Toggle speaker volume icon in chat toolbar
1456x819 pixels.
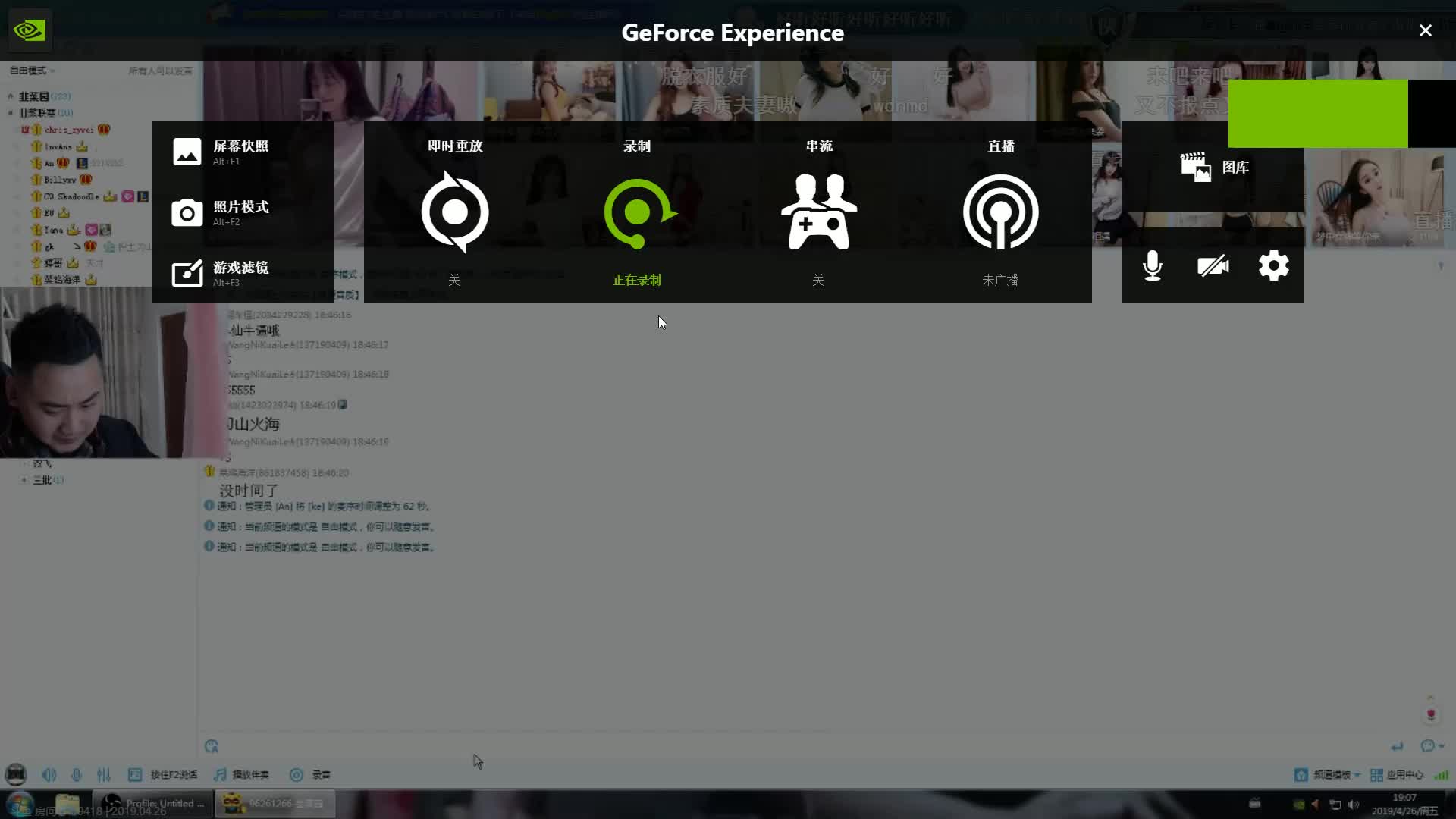(49, 774)
